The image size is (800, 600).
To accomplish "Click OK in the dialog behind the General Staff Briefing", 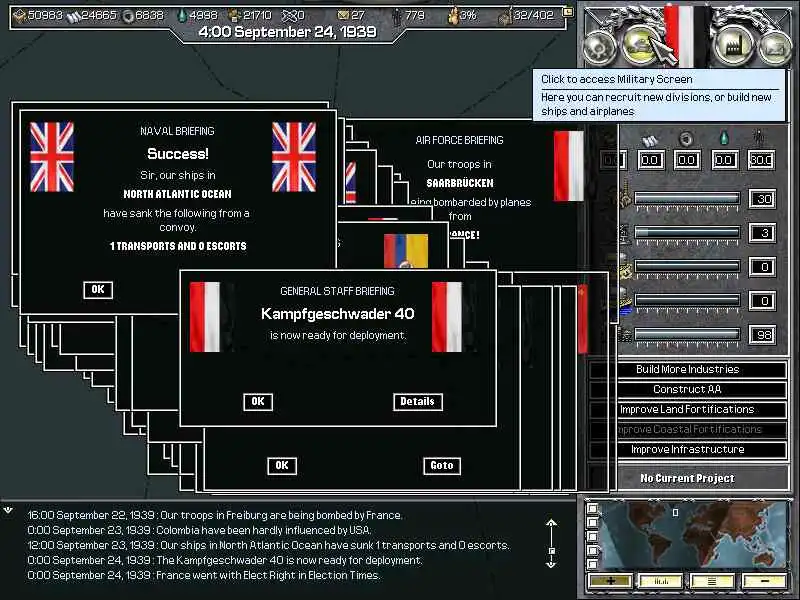I will 282,465.
